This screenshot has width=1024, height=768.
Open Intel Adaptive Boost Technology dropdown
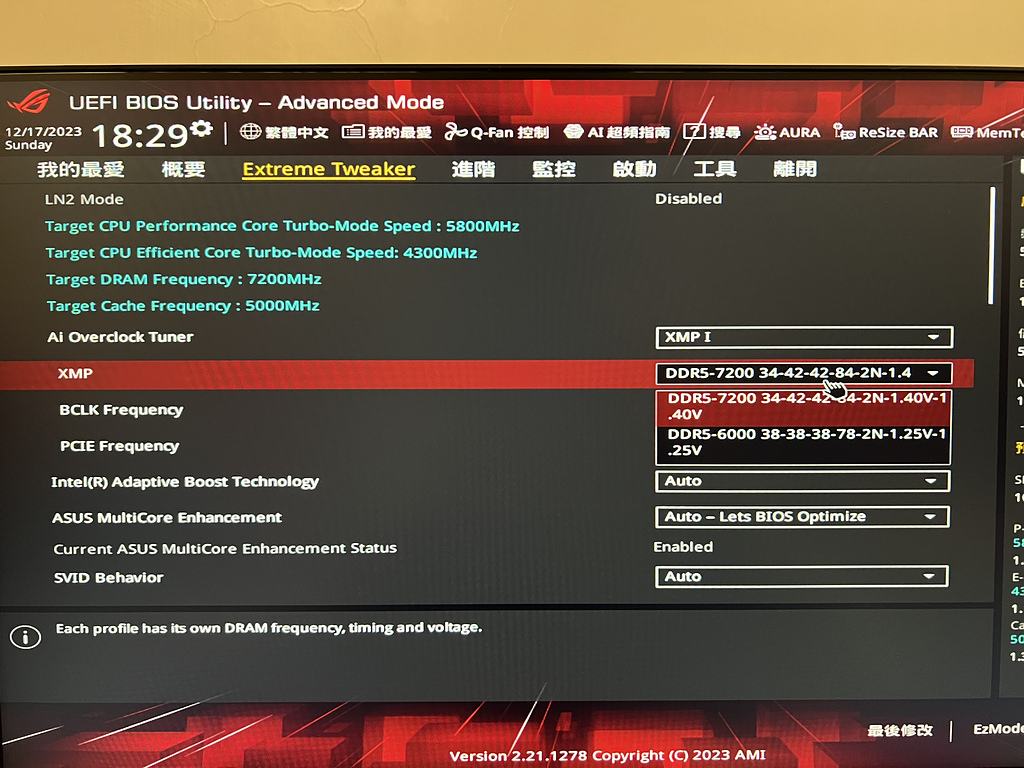pyautogui.click(x=803, y=481)
